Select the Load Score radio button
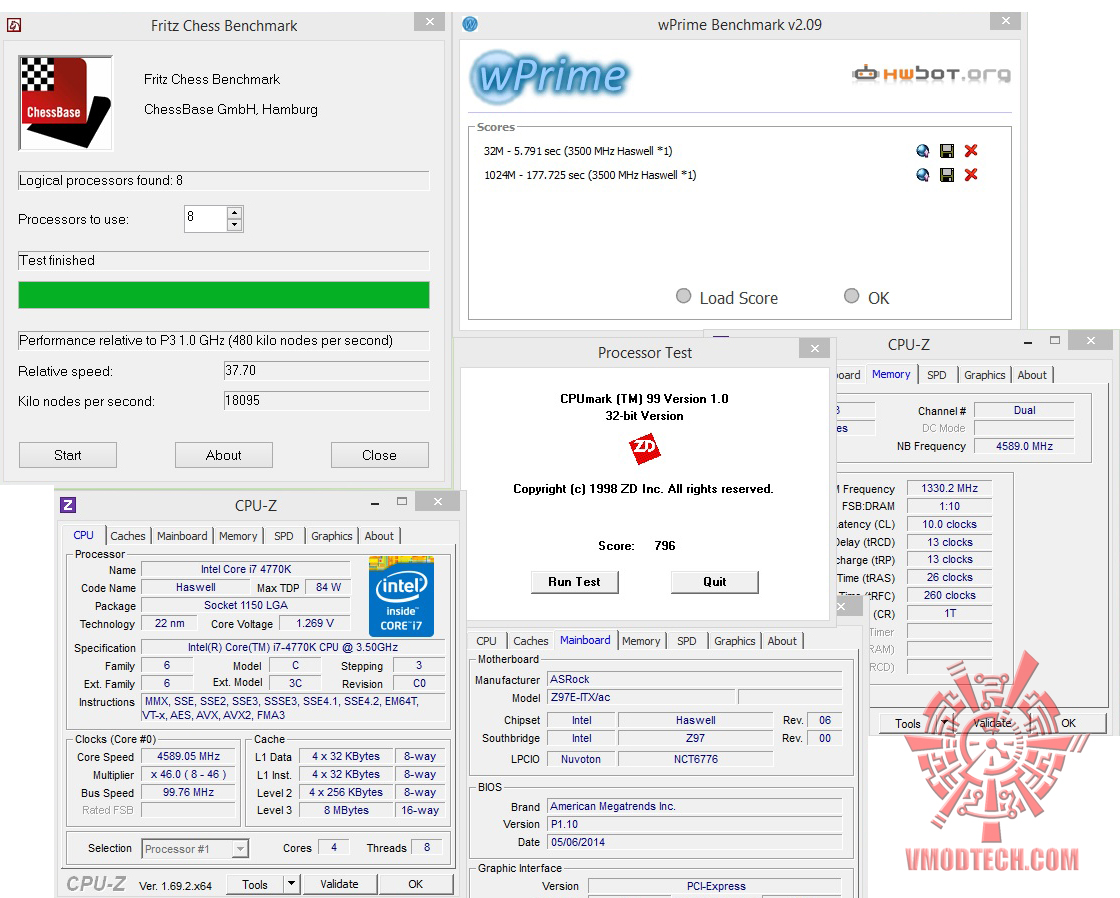The width and height of the screenshot is (1120, 898). (x=684, y=296)
